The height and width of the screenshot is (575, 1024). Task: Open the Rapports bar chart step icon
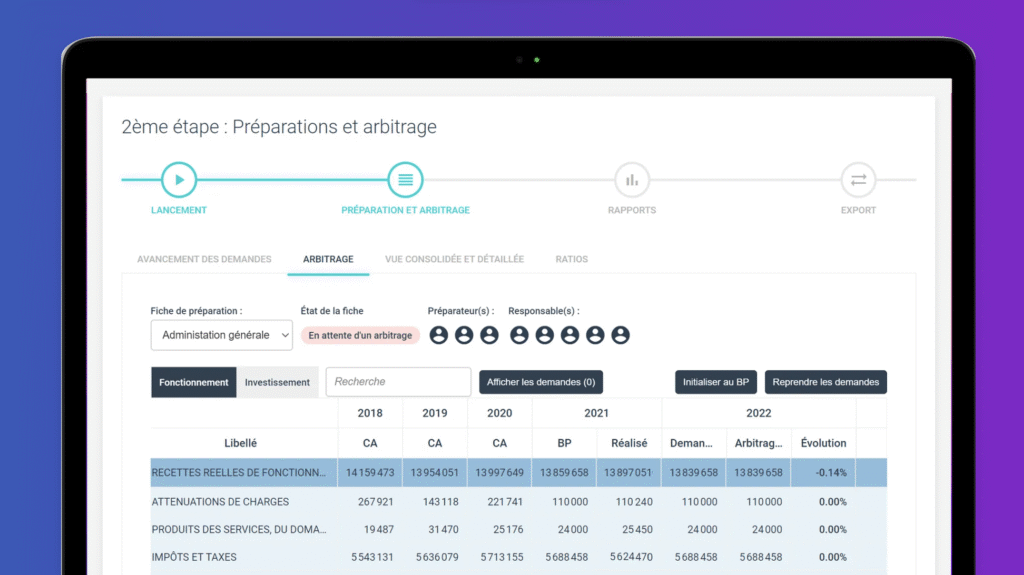631,180
